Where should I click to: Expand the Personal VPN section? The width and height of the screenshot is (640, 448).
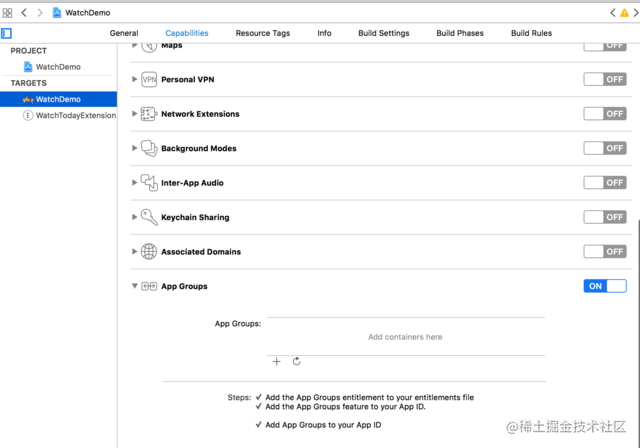134,79
